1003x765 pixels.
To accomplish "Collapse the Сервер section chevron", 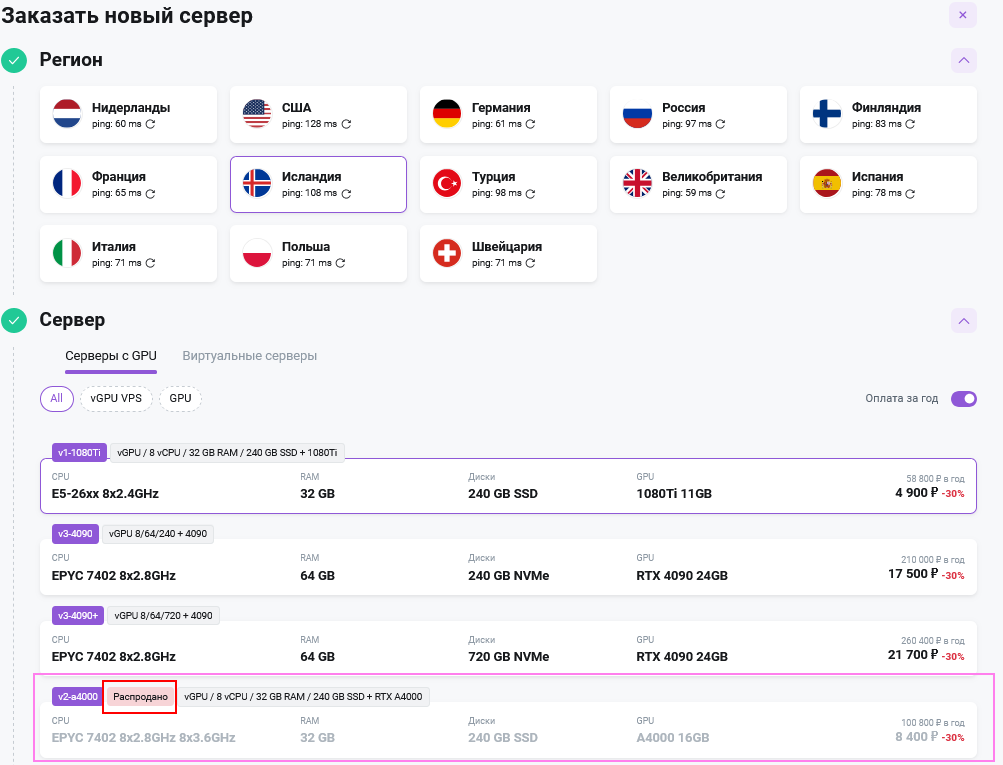I will 963,320.
